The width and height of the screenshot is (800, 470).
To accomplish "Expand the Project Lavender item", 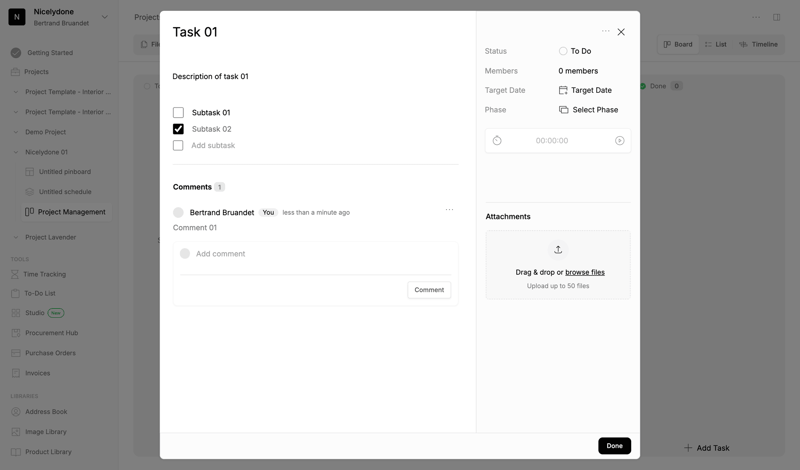I will (16, 237).
